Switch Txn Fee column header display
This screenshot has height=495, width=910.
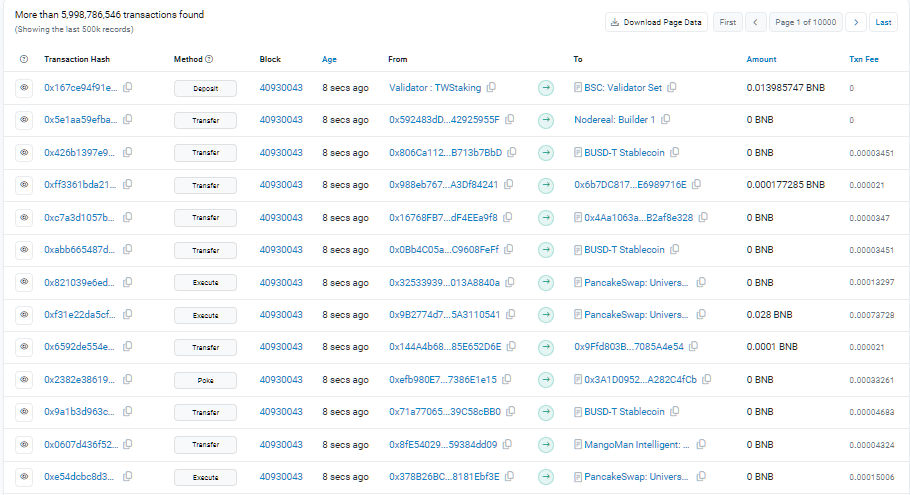tap(864, 60)
